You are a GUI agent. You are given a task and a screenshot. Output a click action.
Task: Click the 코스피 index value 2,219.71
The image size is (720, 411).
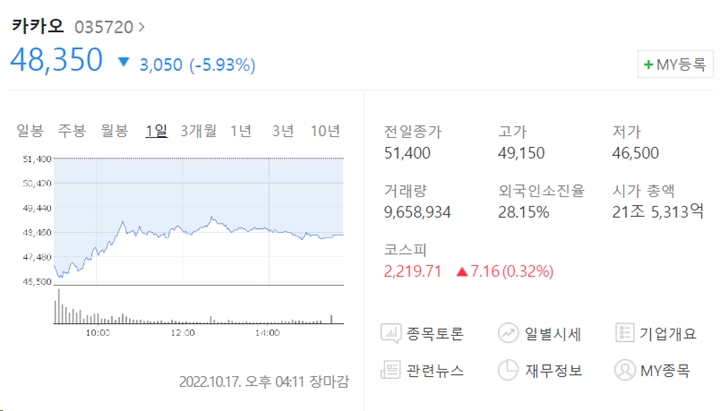412,271
